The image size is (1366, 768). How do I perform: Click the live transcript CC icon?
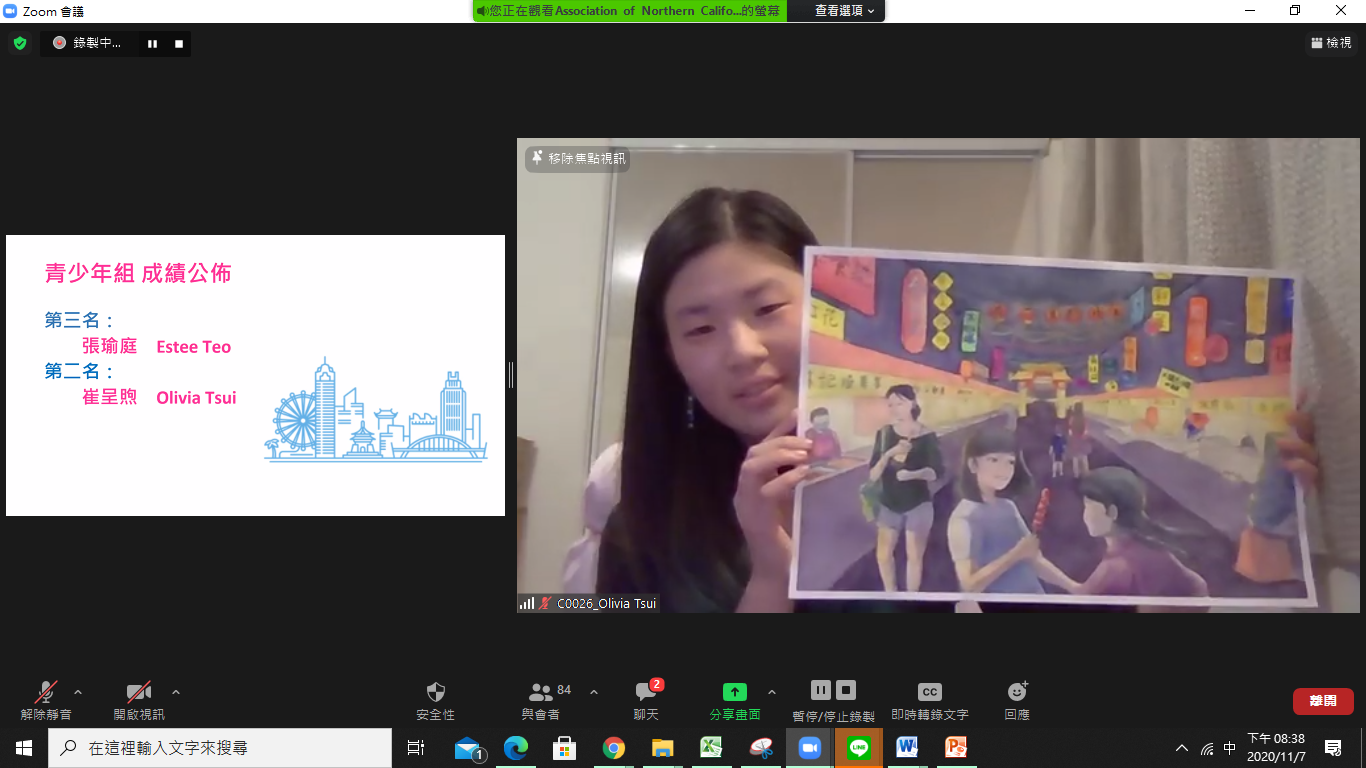coord(929,692)
